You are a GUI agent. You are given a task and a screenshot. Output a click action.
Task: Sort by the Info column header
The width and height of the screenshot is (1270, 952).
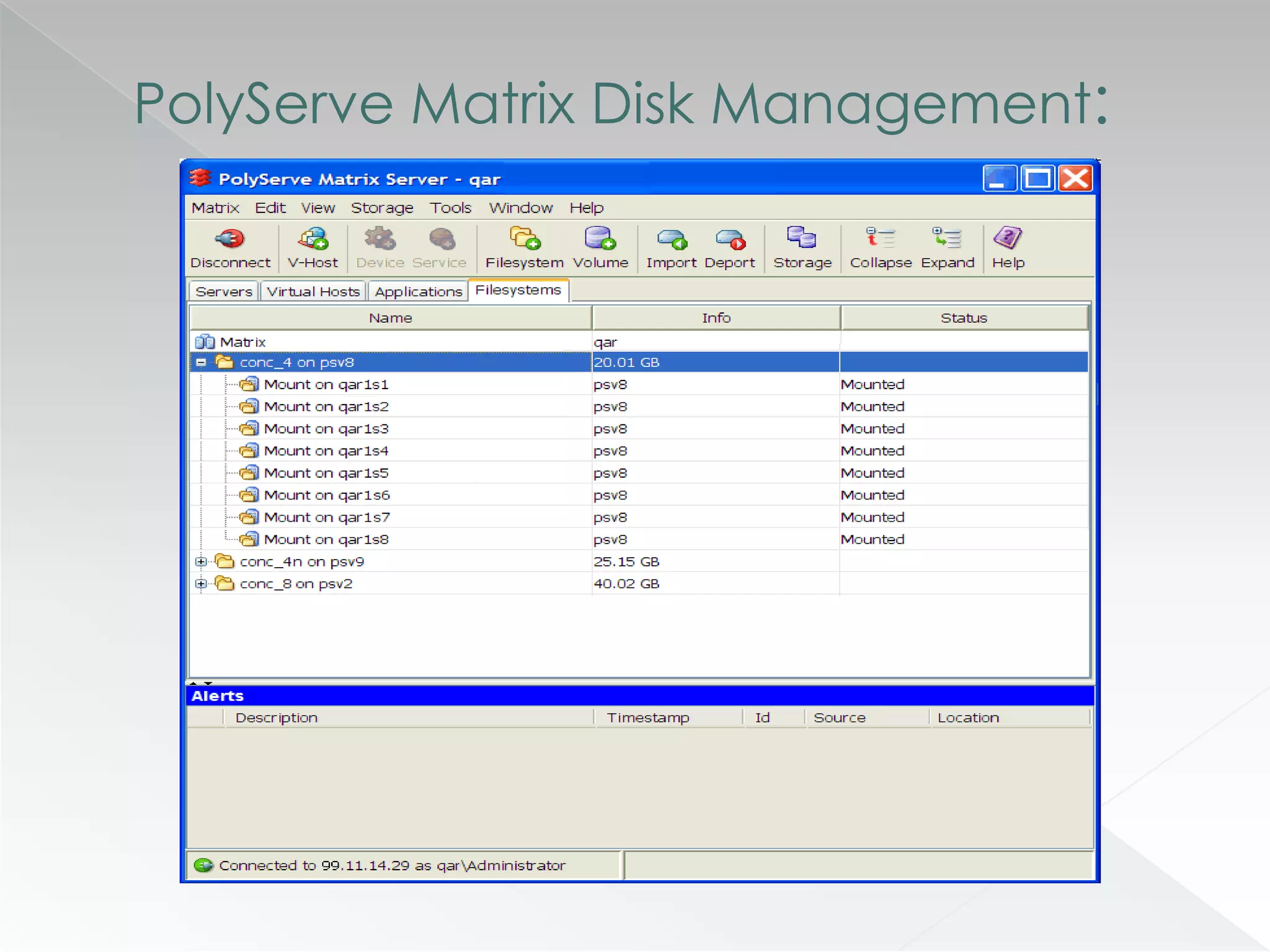(716, 318)
